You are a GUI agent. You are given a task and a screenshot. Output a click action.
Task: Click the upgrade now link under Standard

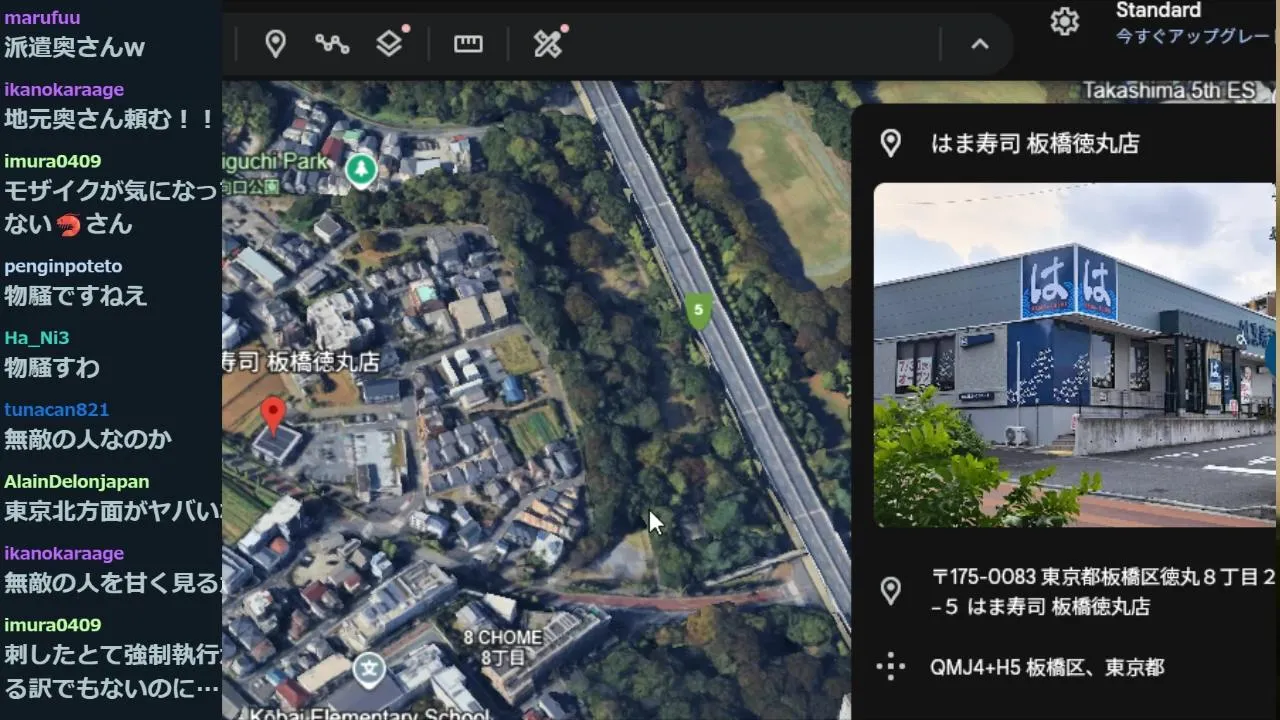coord(1192,36)
